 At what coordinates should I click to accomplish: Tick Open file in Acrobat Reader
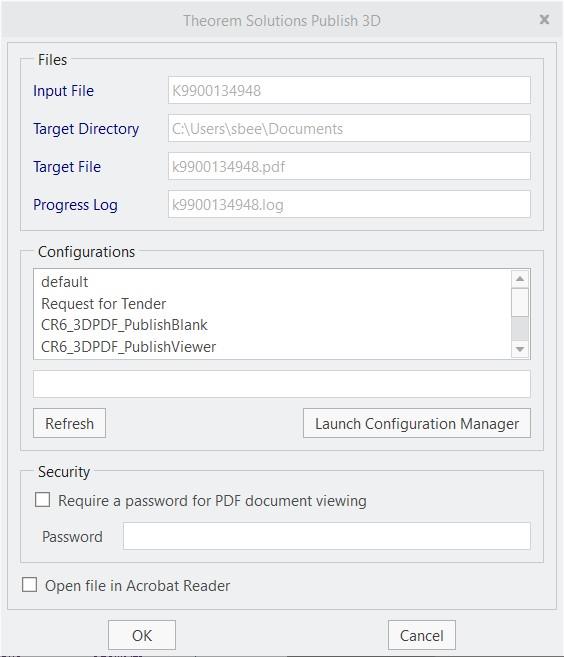pos(29,585)
